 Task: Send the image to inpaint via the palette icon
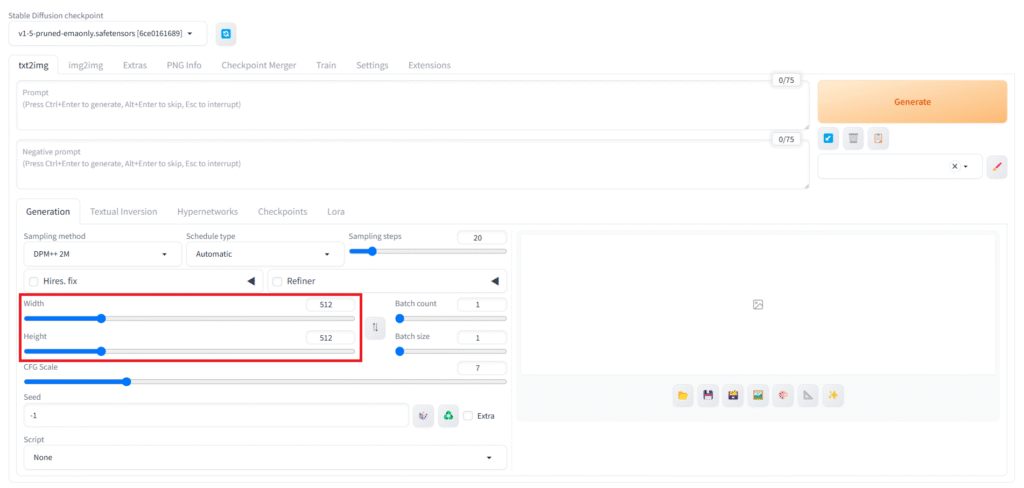tap(783, 396)
